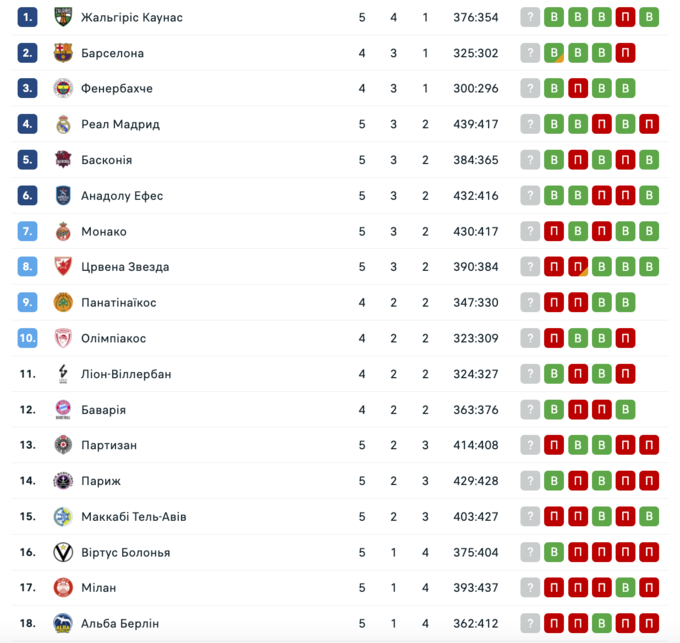Open the Барселона club crest
The image size is (680, 643).
click(x=63, y=53)
